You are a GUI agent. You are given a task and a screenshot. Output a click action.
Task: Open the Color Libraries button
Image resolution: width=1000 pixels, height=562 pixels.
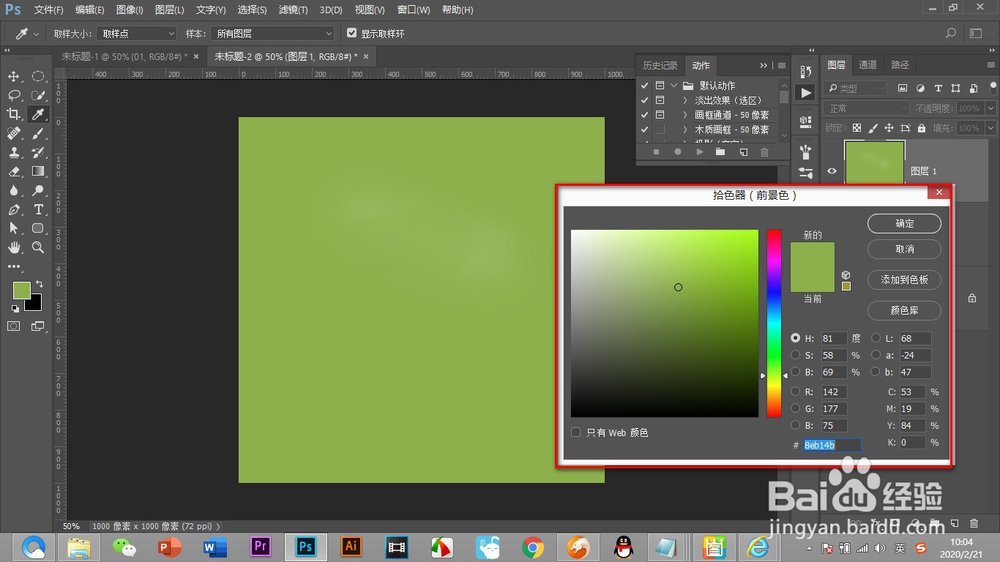(904, 310)
